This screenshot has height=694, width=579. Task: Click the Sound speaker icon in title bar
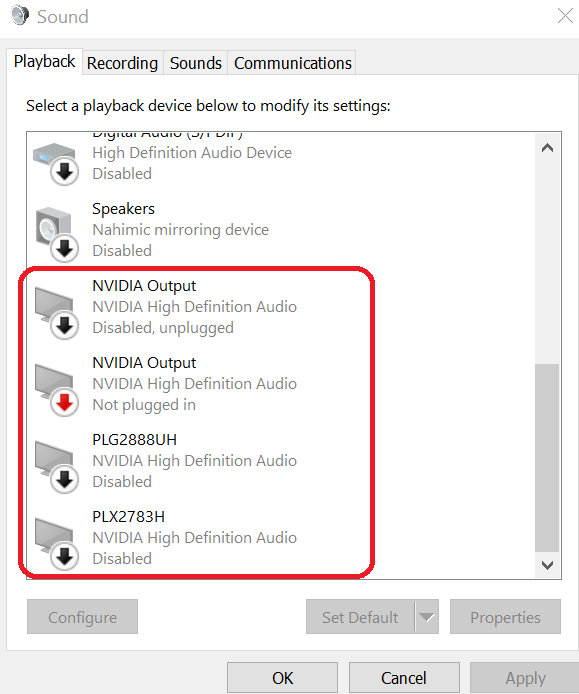20,16
